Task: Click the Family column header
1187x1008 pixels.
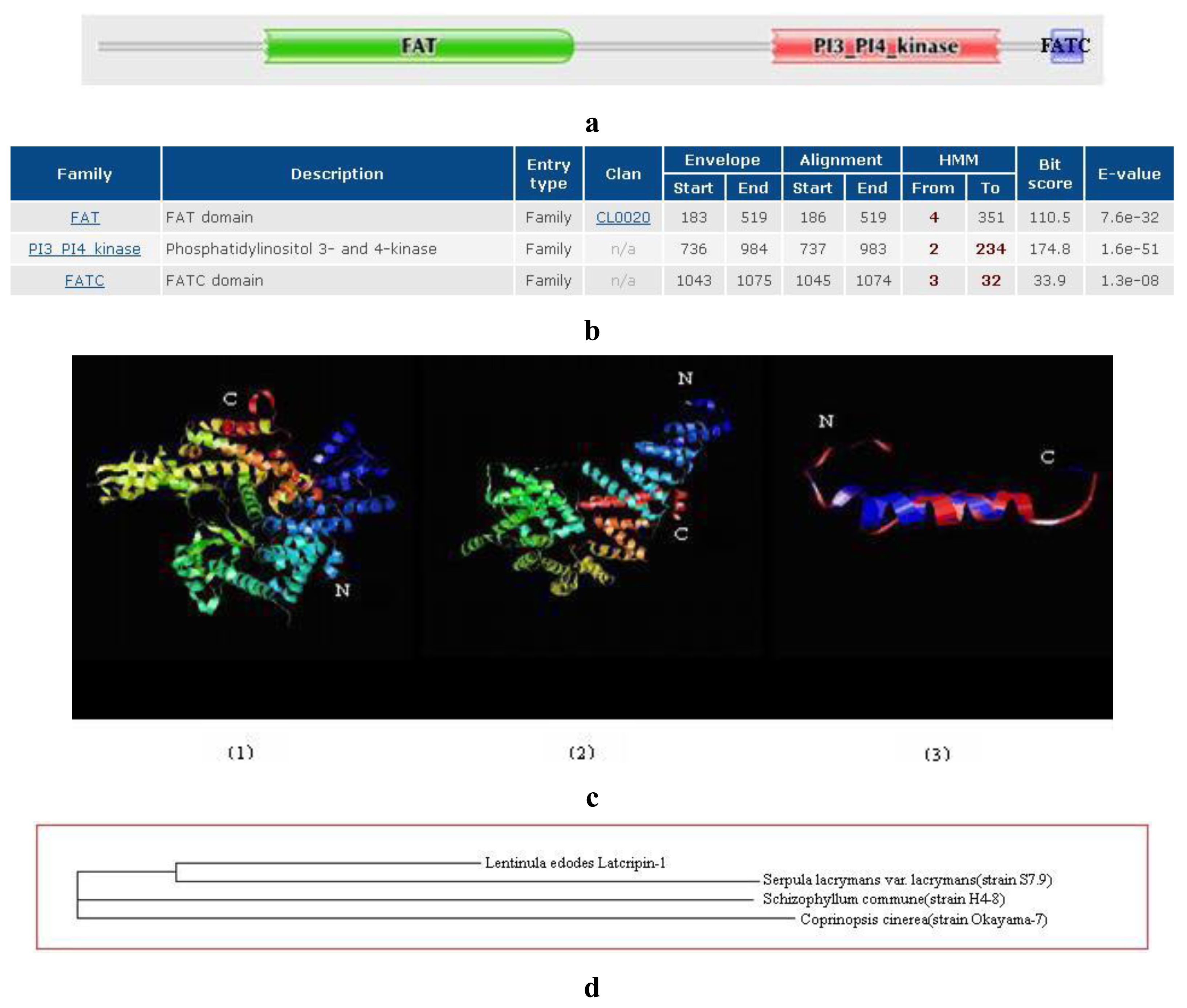Action: (85, 174)
